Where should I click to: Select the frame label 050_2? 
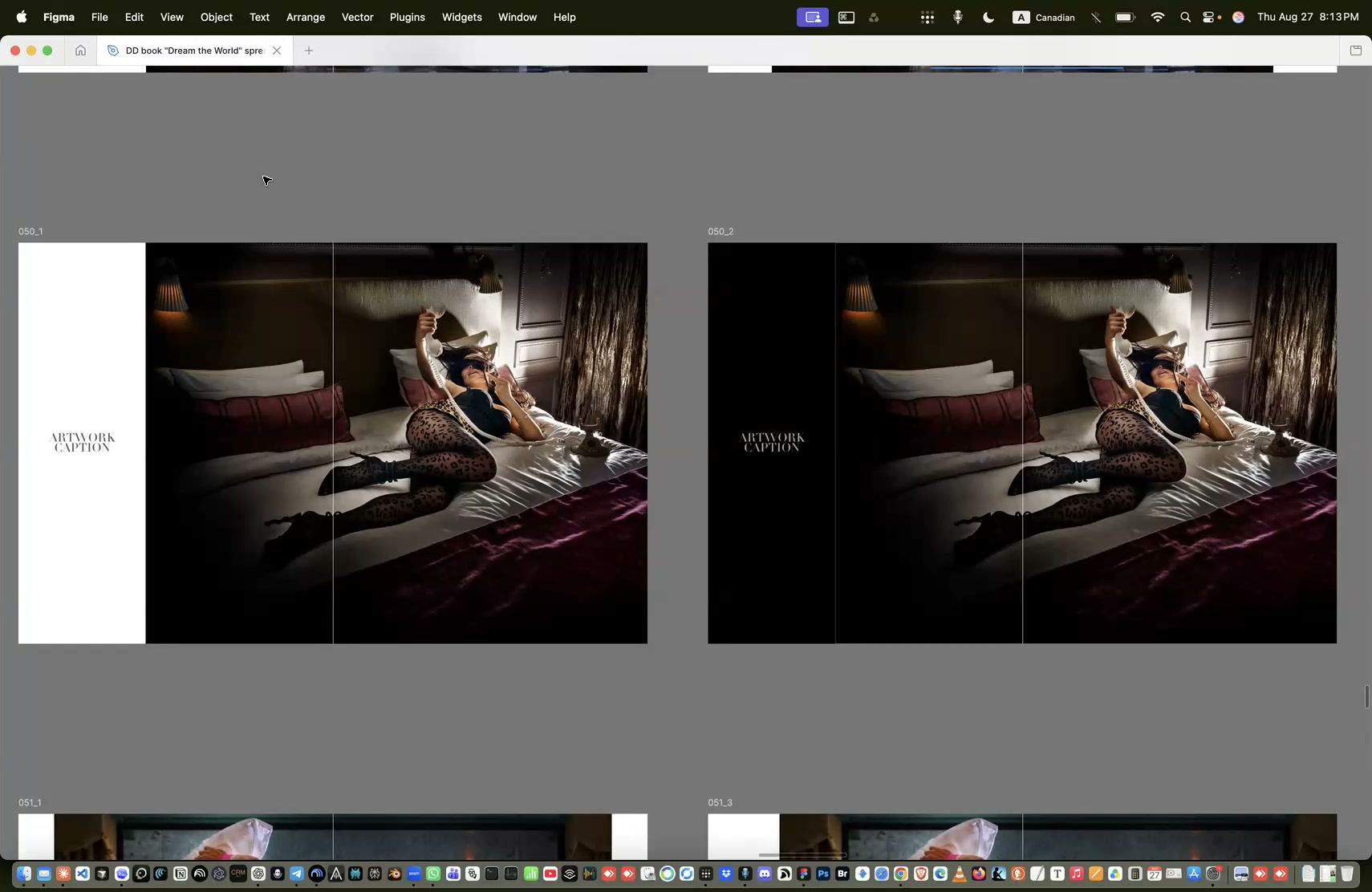(721, 232)
